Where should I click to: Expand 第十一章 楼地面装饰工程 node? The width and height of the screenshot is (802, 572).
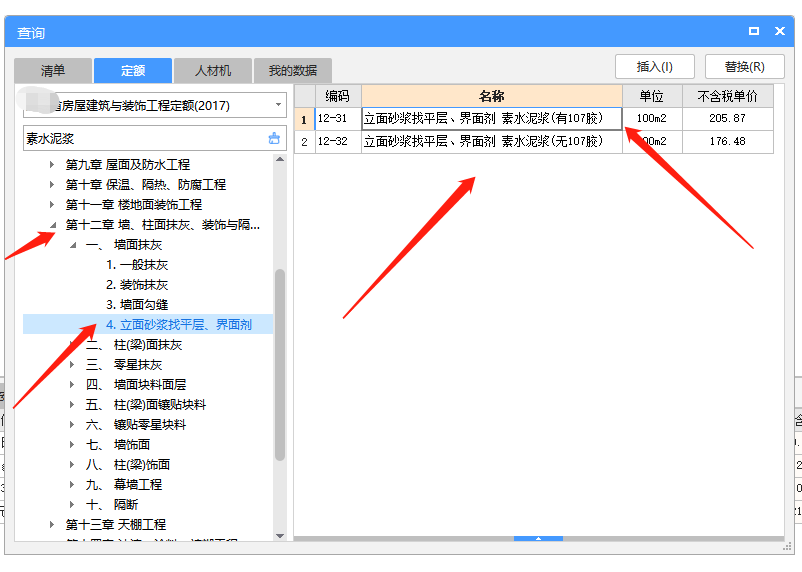(52, 205)
